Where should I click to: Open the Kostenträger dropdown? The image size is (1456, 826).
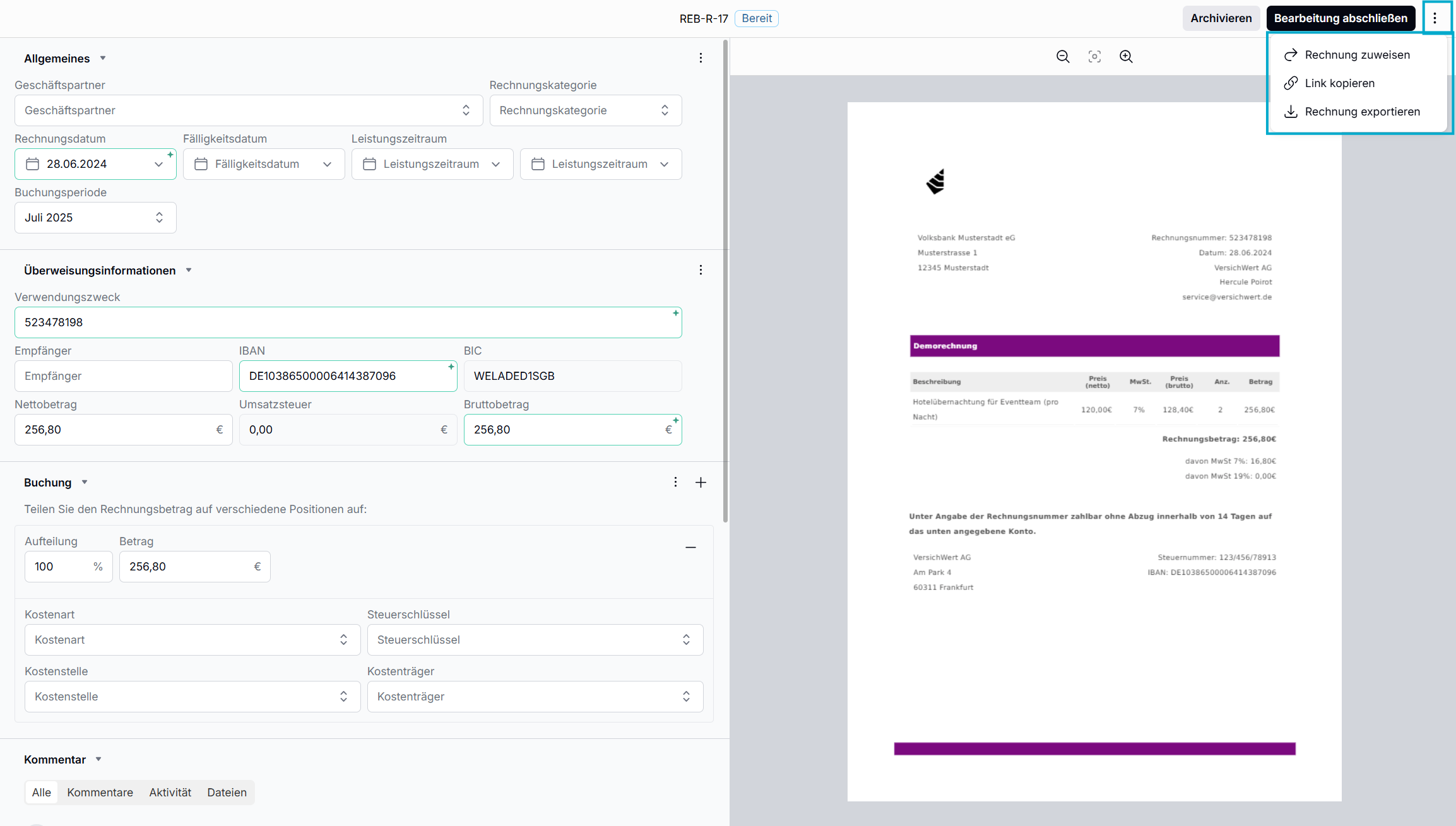click(x=535, y=697)
